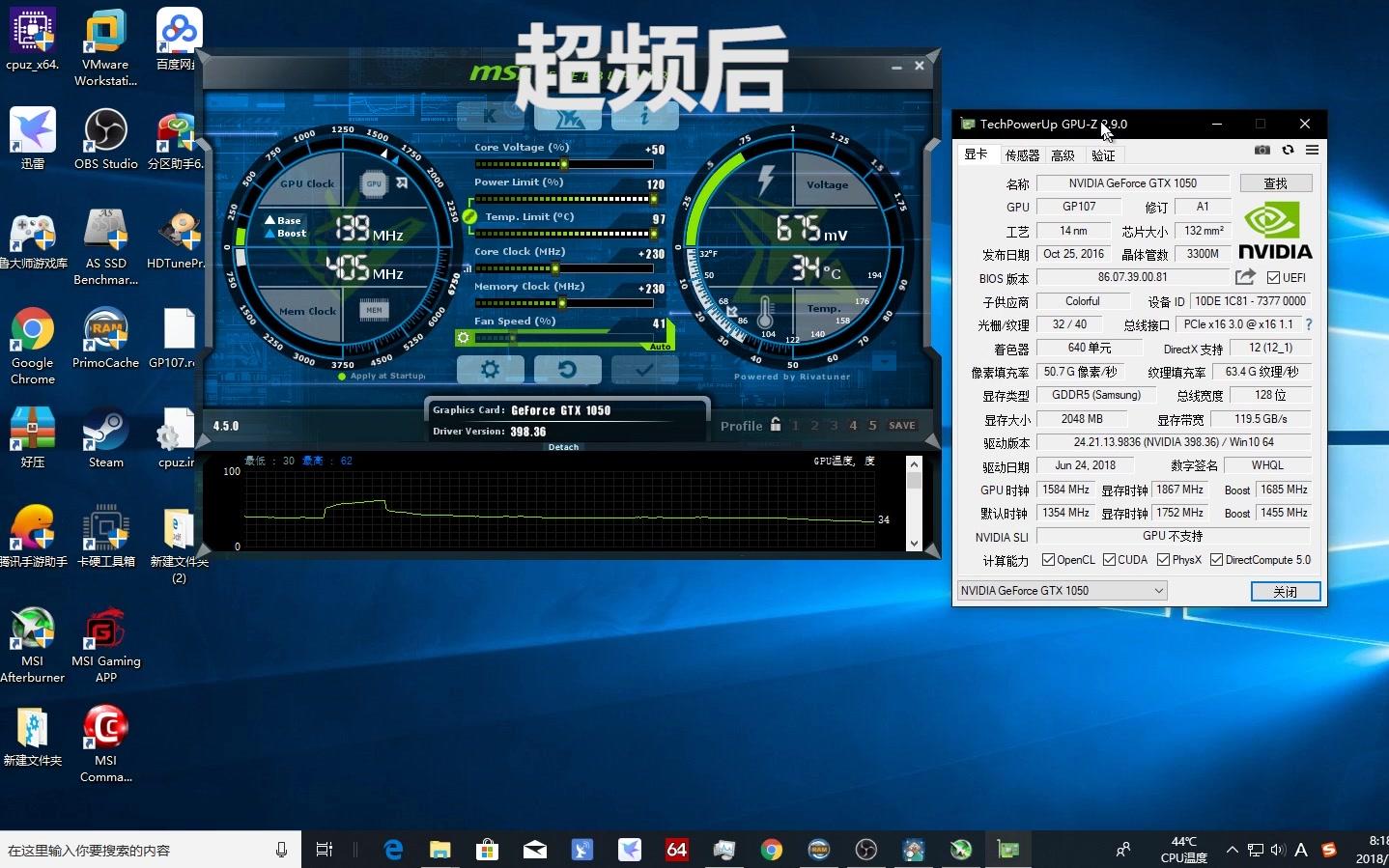Unlock Profile editing via padlock icon

point(778,425)
